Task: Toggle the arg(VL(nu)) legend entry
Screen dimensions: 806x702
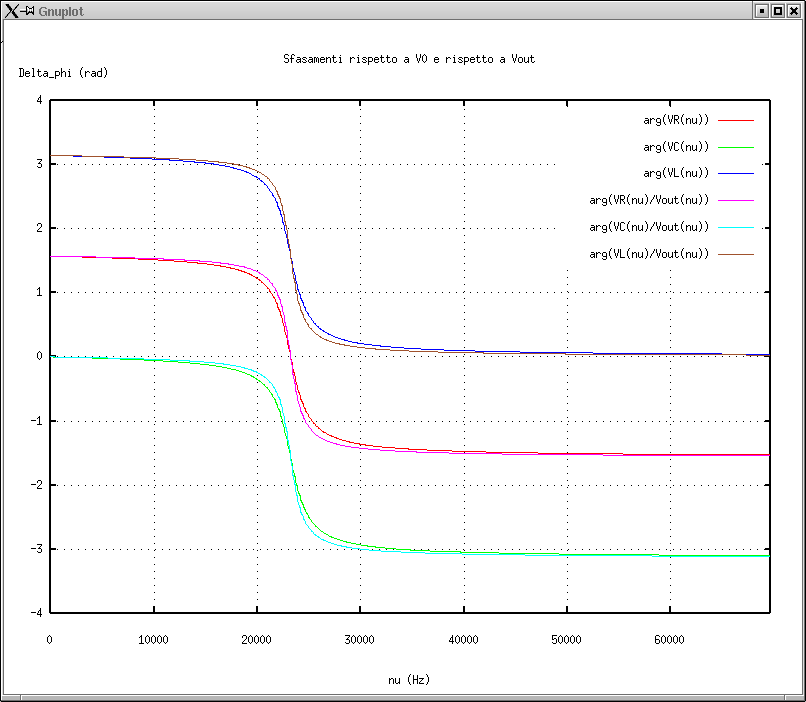Action: (676, 173)
